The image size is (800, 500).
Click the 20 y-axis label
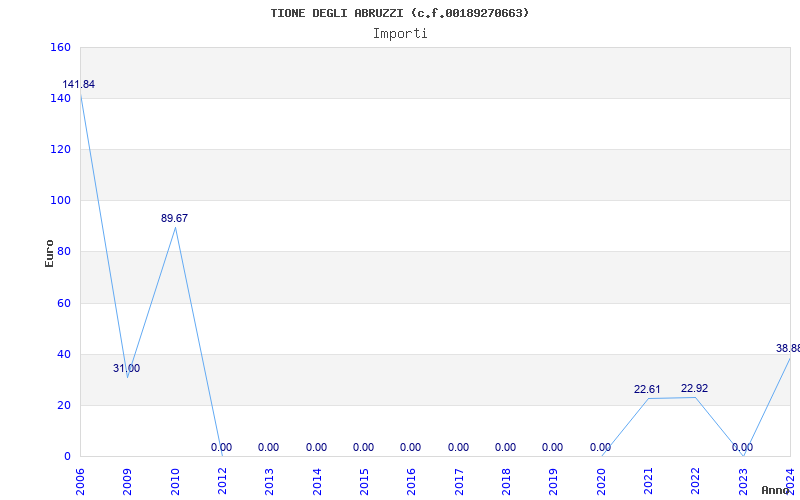click(64, 406)
